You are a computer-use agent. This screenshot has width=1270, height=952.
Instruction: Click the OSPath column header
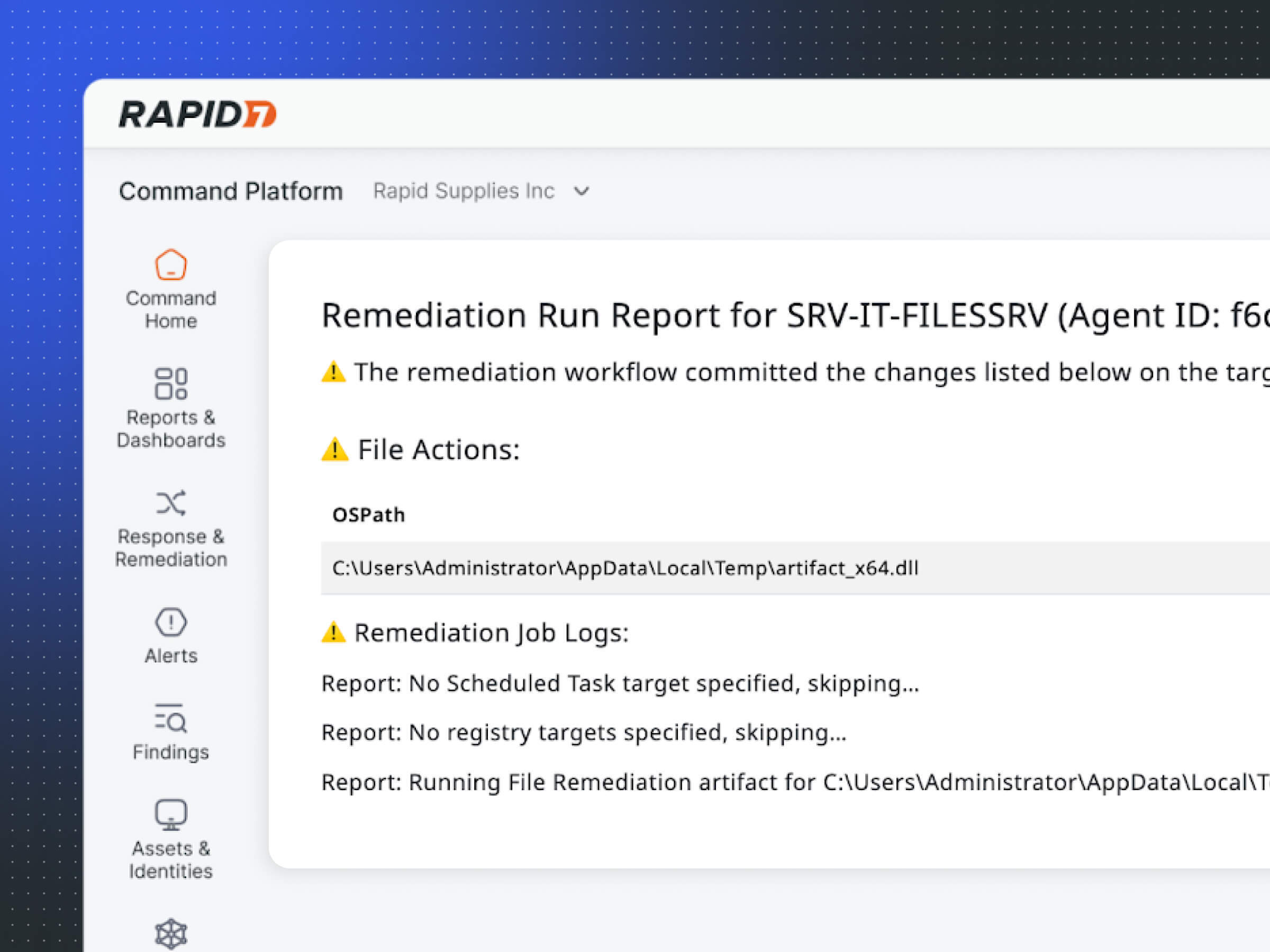point(369,515)
